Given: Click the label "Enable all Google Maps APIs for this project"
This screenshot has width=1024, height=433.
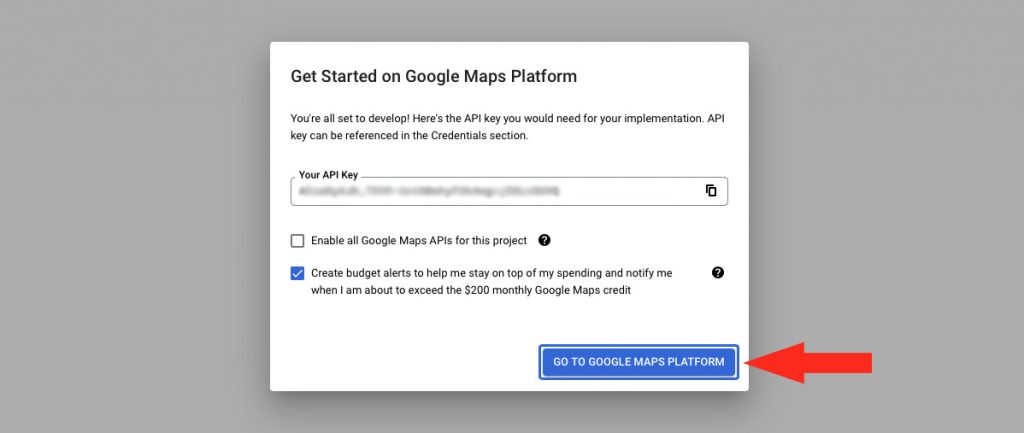Looking at the screenshot, I should [x=419, y=240].
